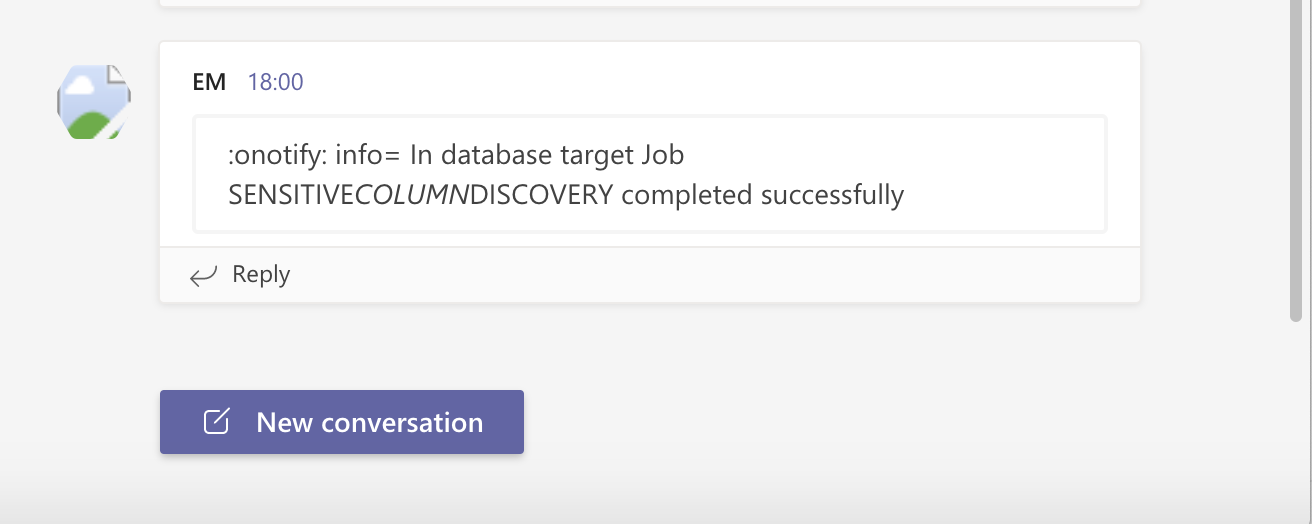Viewport: 1312px width, 524px height.
Task: Select the EM sender name
Action: coord(209,82)
